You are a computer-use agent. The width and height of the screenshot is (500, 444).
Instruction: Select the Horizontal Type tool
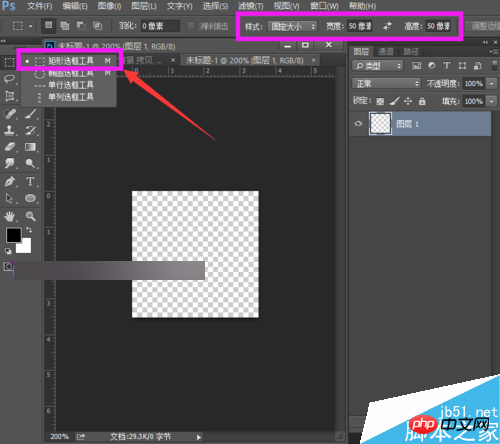coord(30,182)
